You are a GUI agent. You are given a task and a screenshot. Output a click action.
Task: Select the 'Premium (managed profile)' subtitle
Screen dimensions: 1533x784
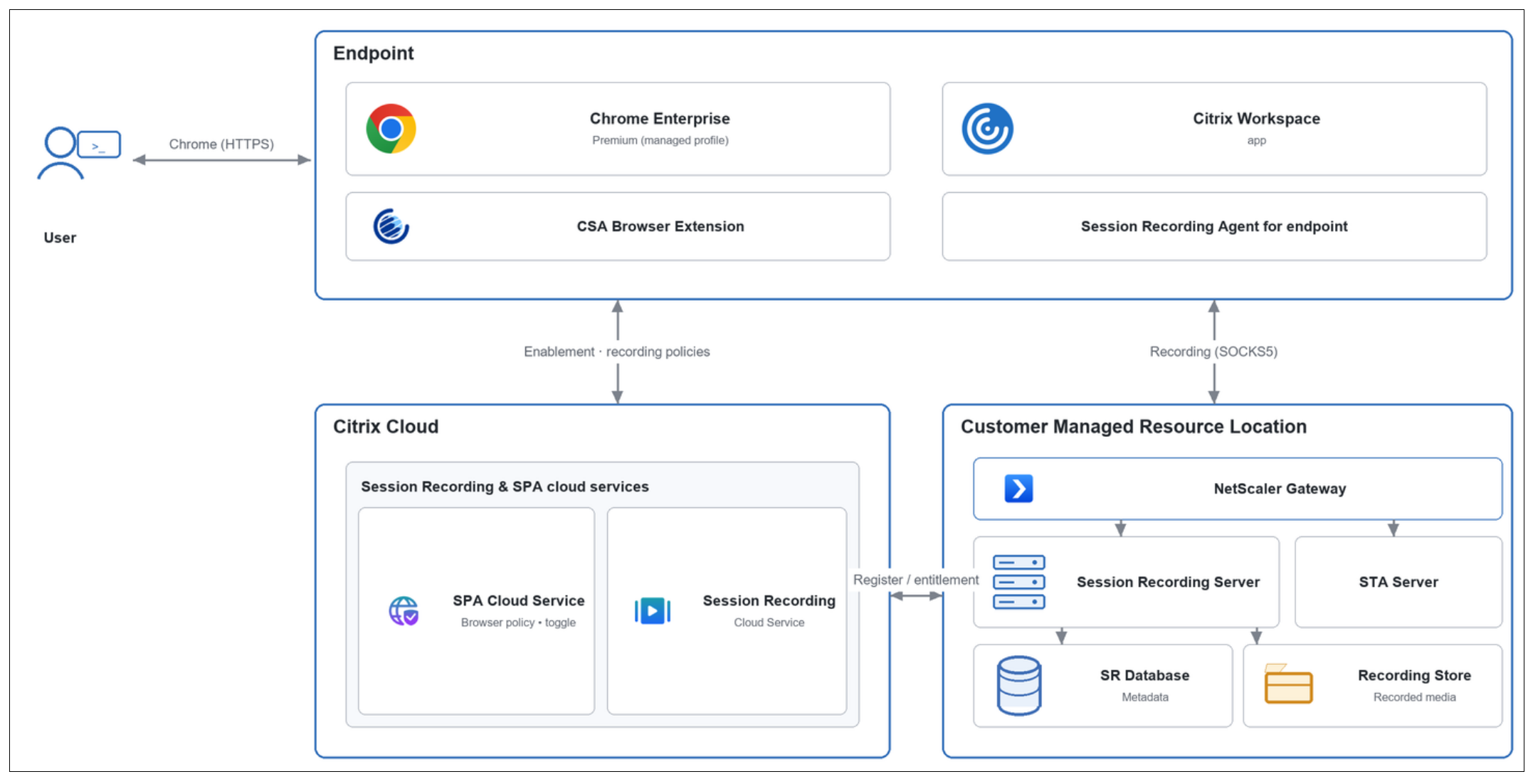point(660,140)
